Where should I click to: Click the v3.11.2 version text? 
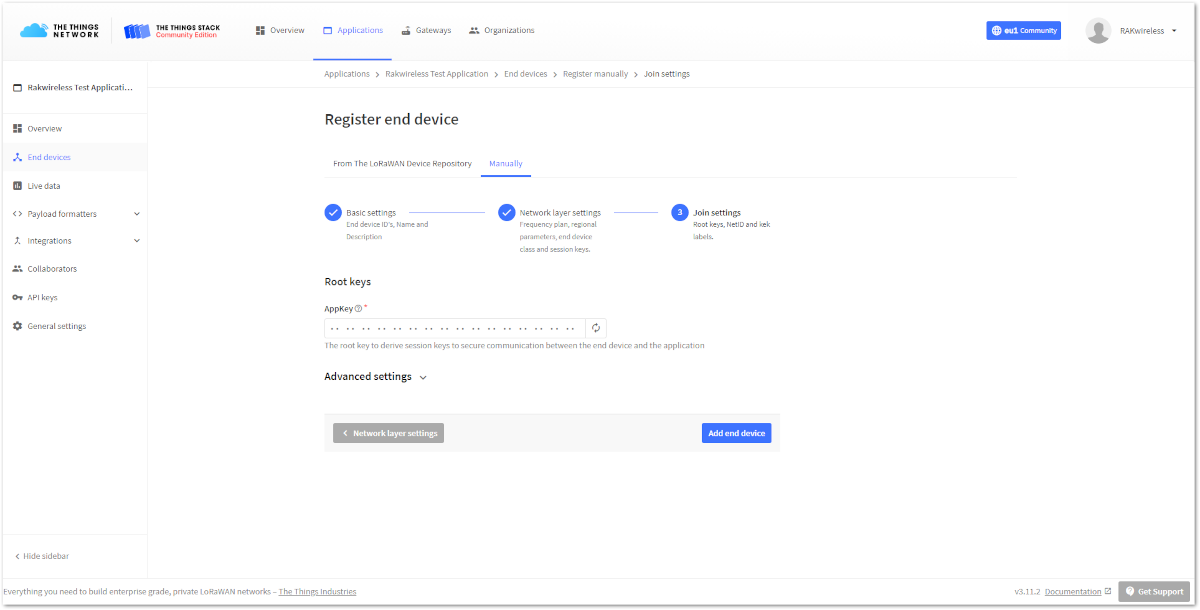point(1027,592)
